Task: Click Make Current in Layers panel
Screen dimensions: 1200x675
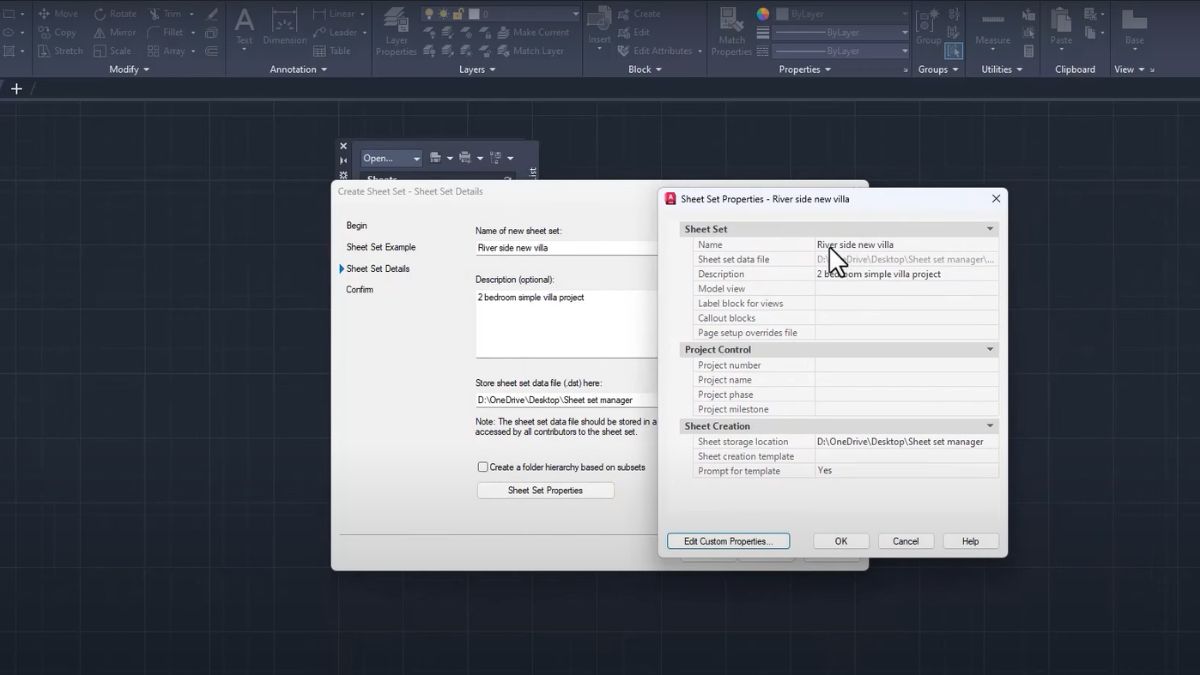Action: 532,32
